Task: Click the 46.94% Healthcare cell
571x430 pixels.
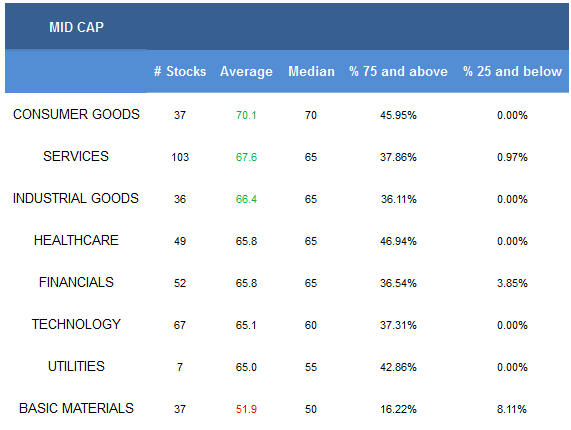Action: coord(398,241)
